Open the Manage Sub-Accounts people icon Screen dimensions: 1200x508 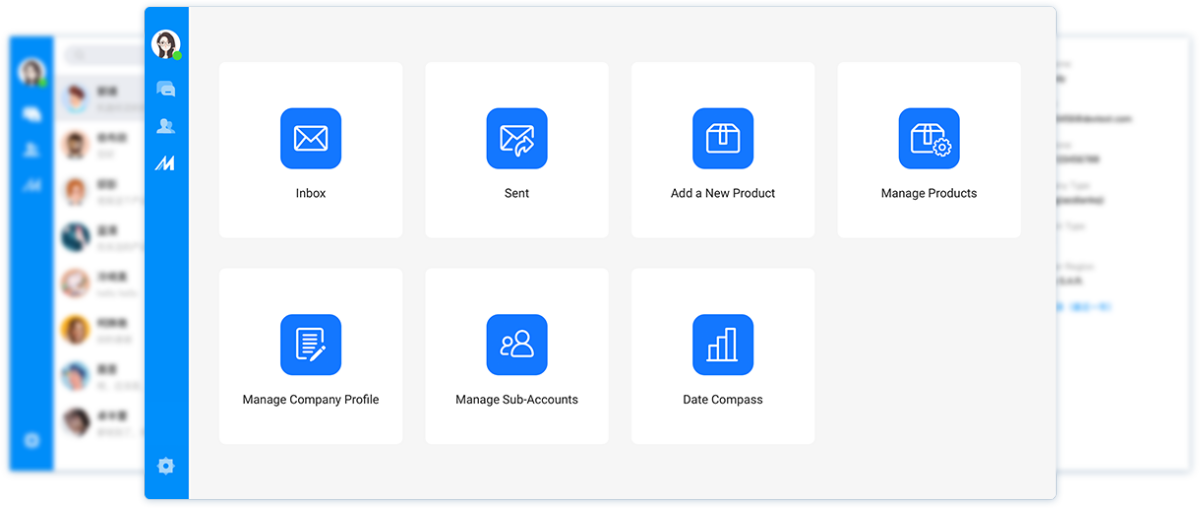pyautogui.click(x=516, y=344)
